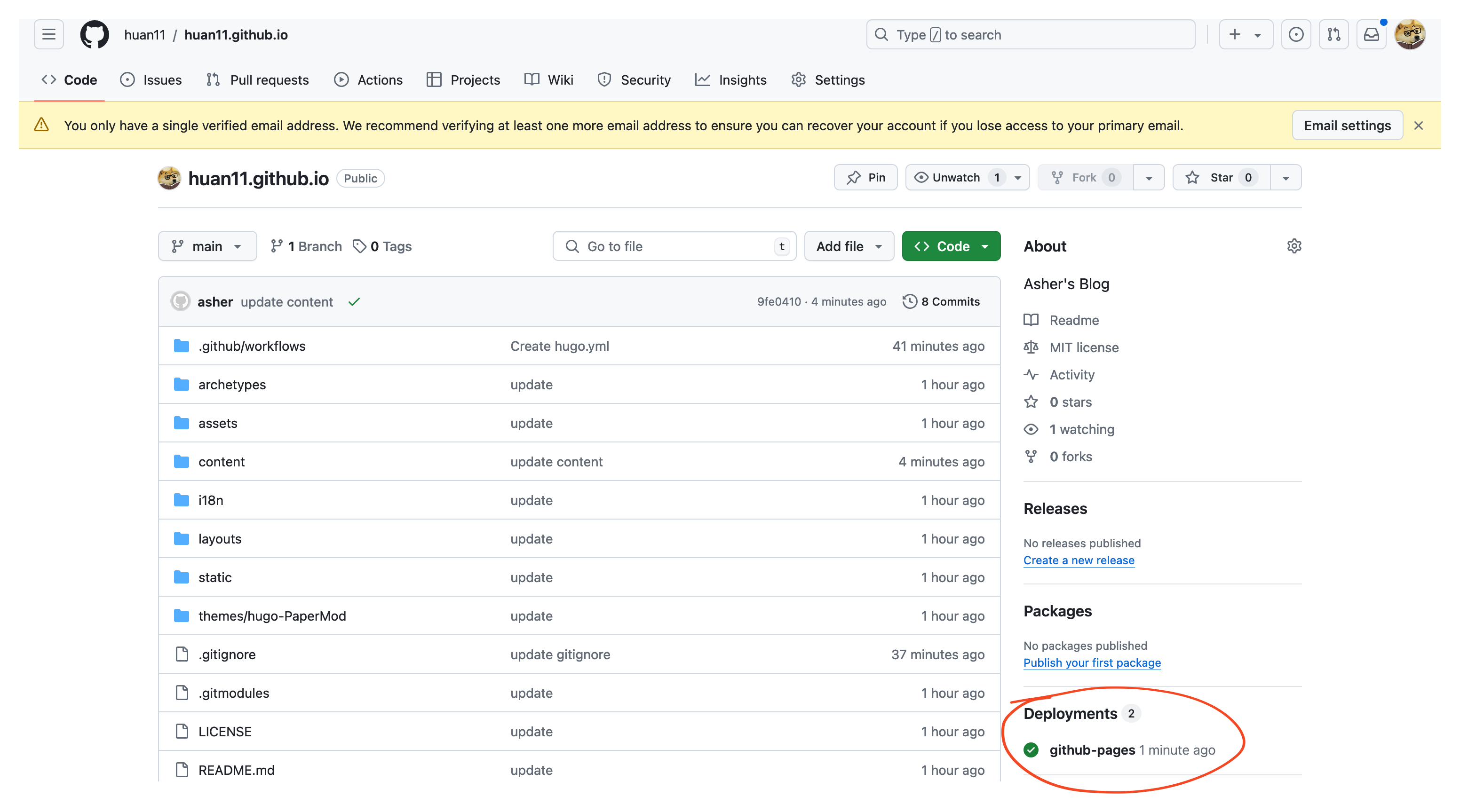Screen dimensions: 1460x812
Task: Click Create a new release link
Action: click(1079, 560)
